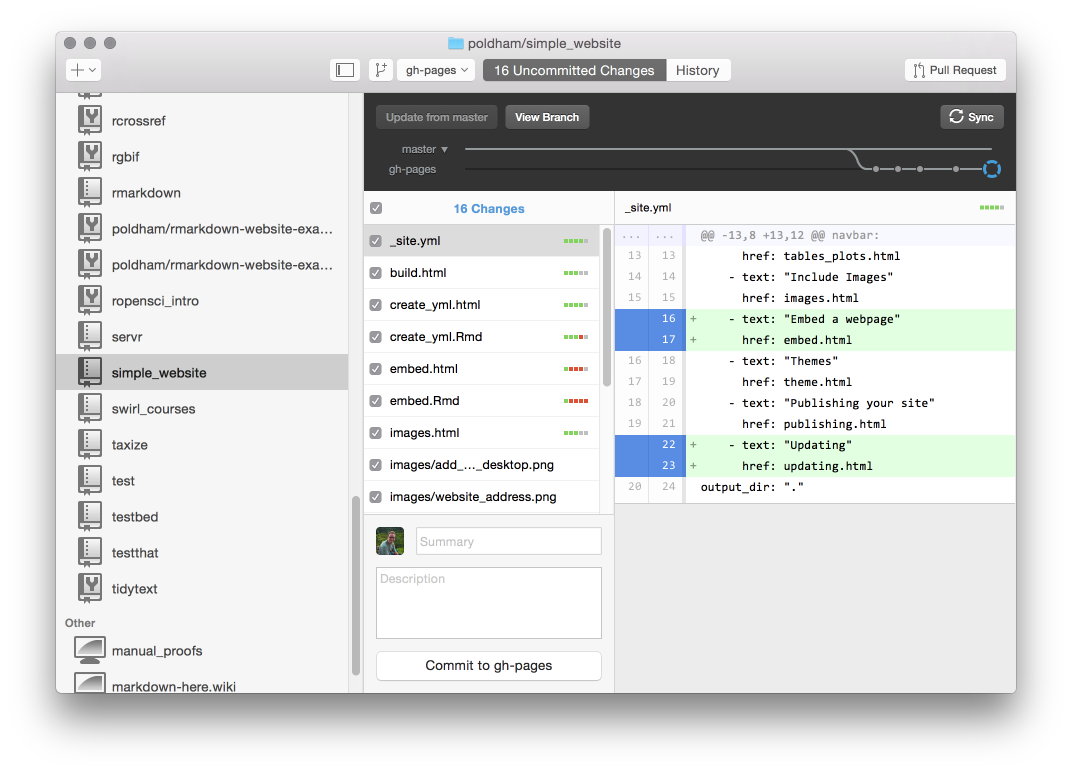The width and height of the screenshot is (1072, 773).
Task: Click the current commit circle on gh-pages timeline
Action: (x=991, y=169)
